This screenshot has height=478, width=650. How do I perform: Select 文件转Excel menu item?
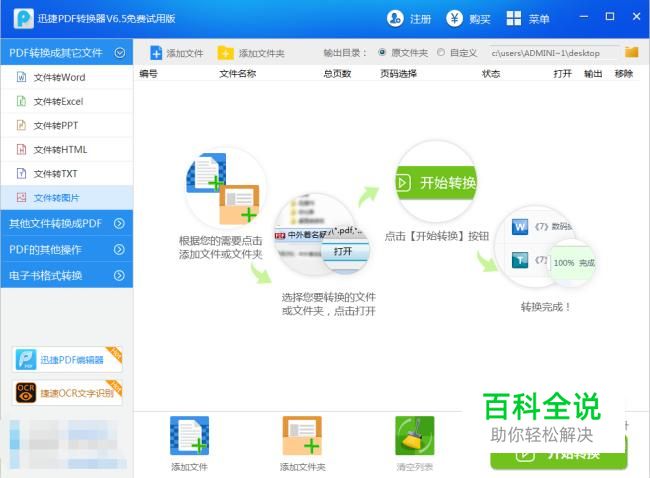(x=67, y=101)
